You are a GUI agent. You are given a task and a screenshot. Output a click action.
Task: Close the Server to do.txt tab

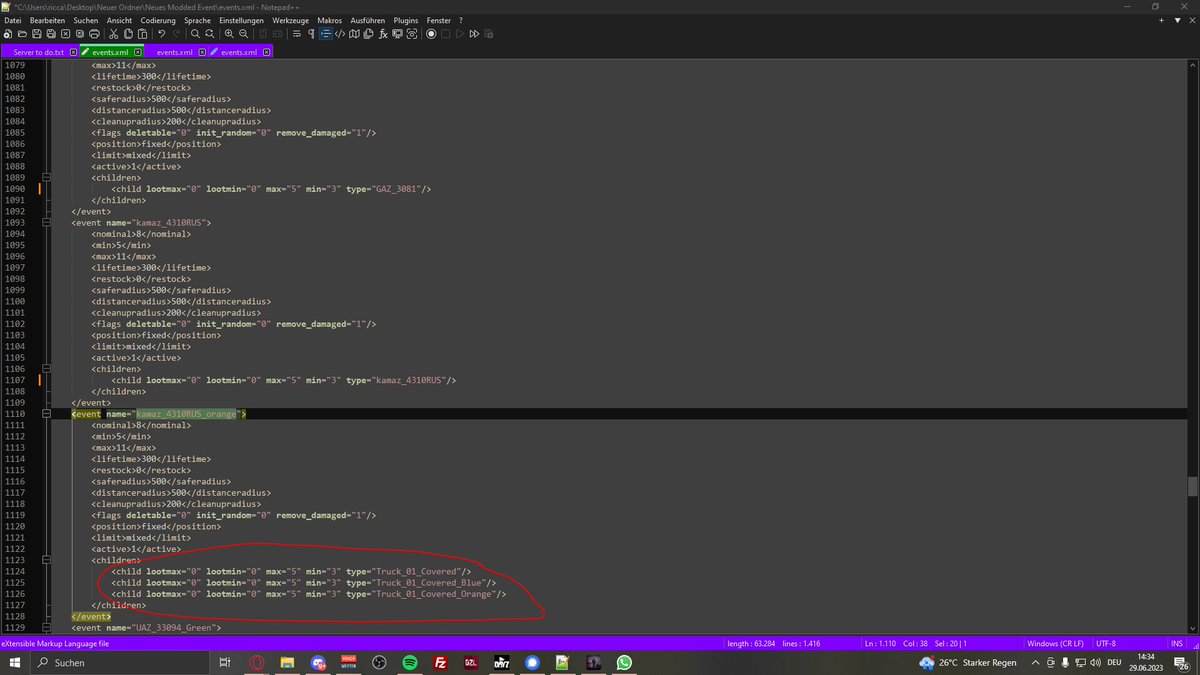click(74, 52)
